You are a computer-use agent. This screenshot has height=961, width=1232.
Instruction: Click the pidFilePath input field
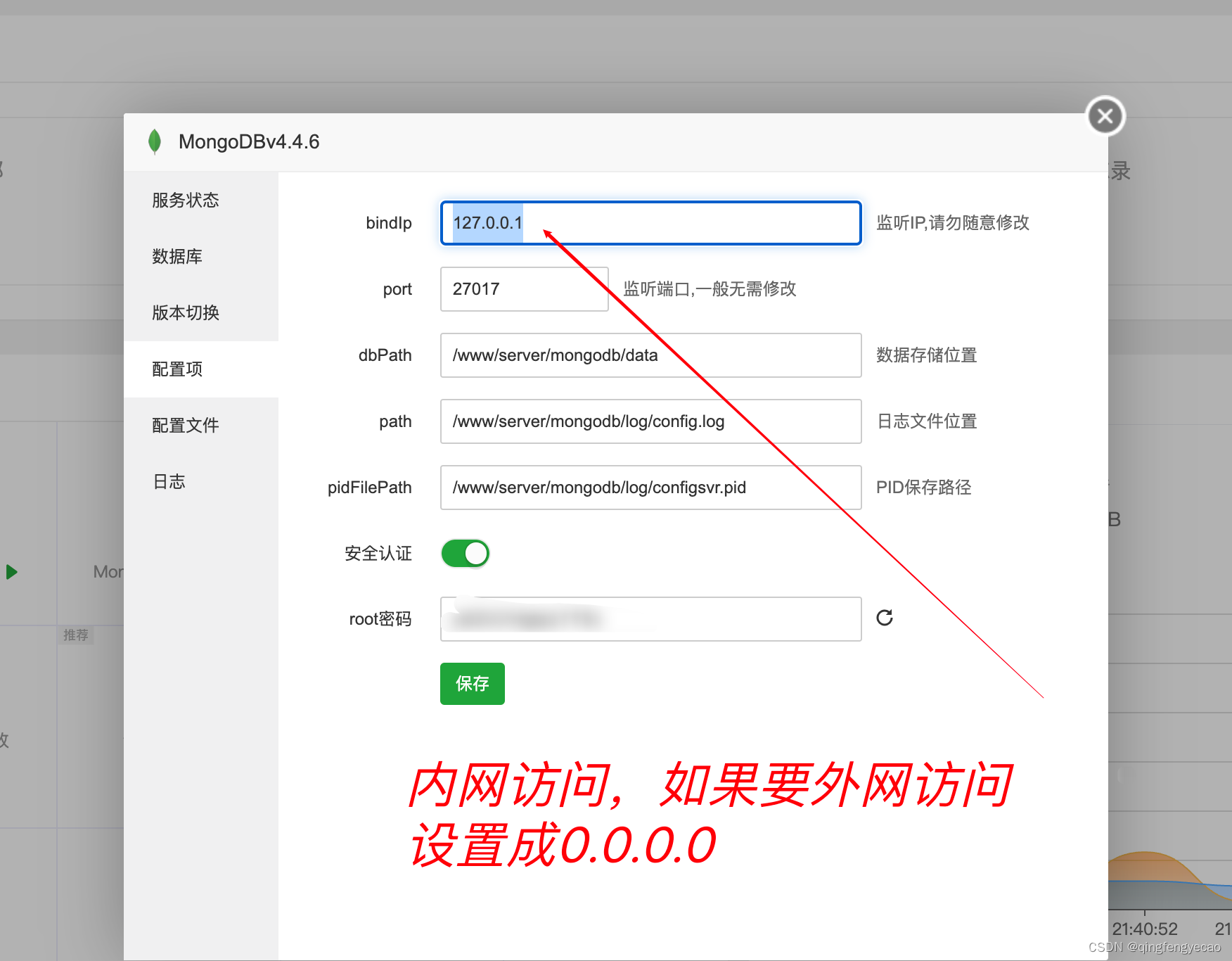pos(651,488)
